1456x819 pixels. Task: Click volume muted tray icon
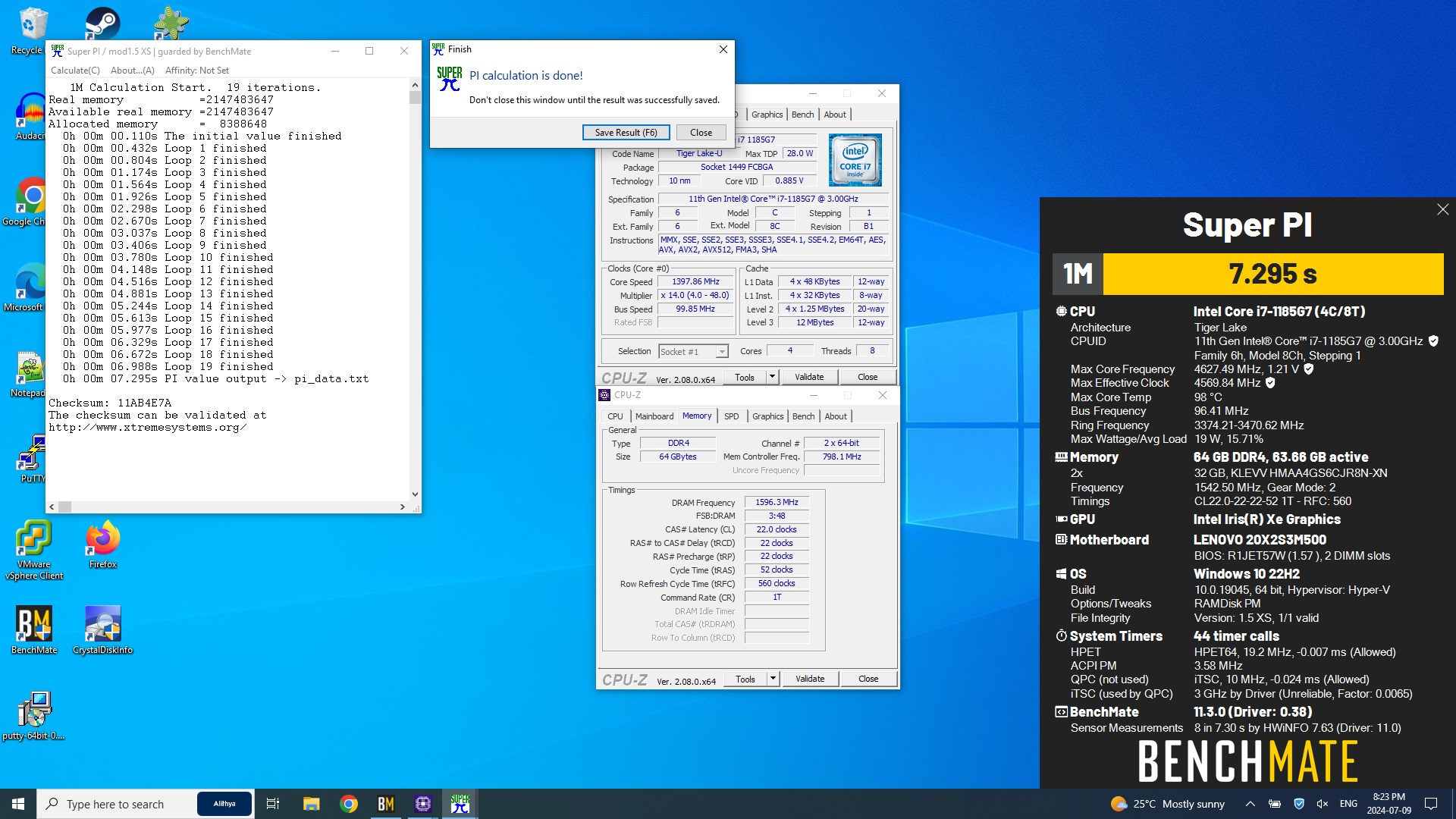pyautogui.click(x=1323, y=804)
